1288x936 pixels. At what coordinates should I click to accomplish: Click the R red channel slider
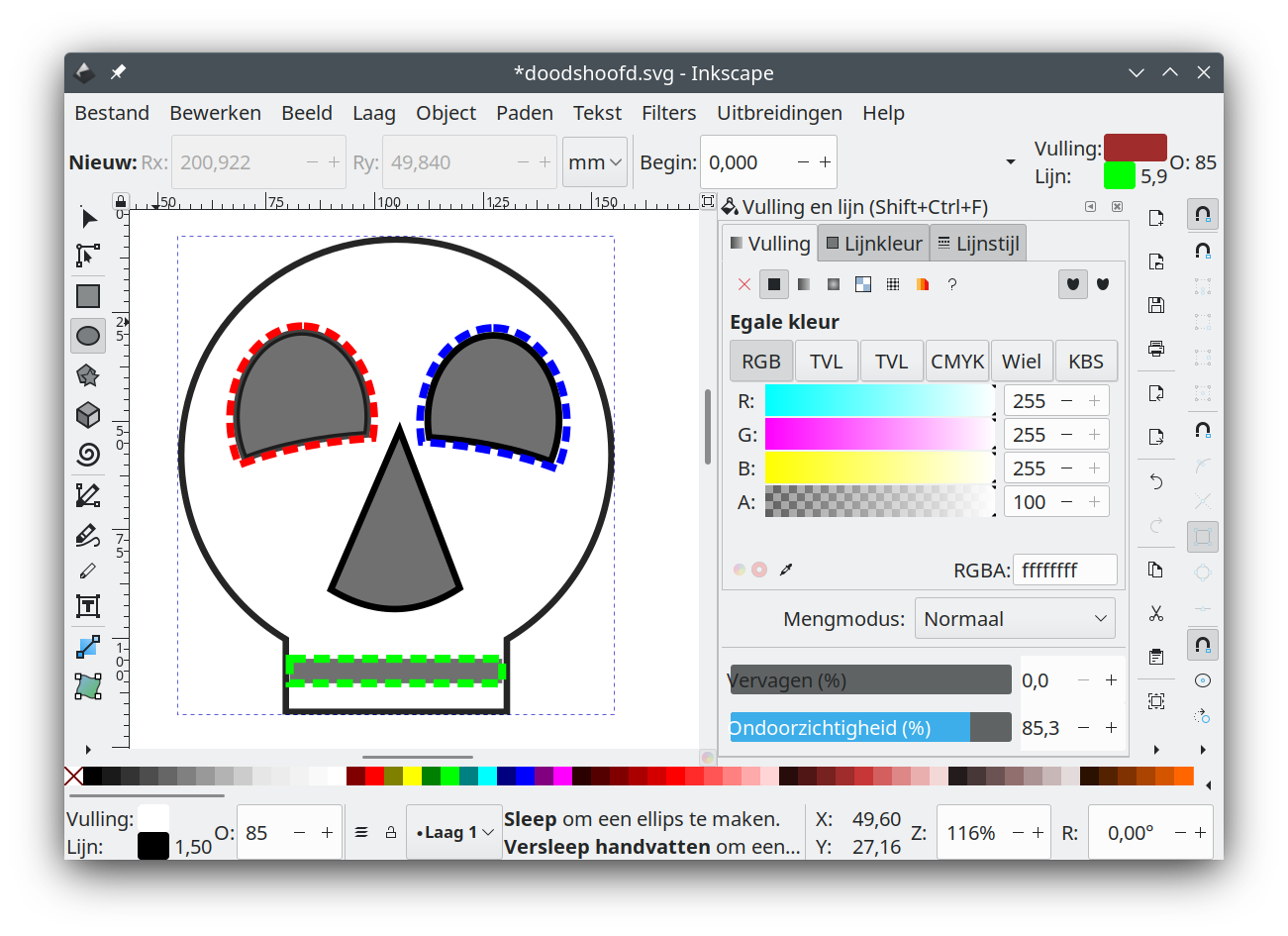point(879,400)
